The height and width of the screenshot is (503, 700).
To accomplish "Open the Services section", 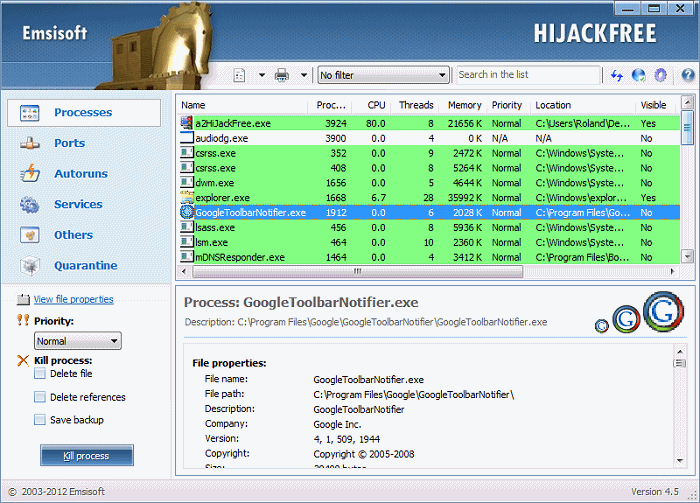I will [x=78, y=204].
